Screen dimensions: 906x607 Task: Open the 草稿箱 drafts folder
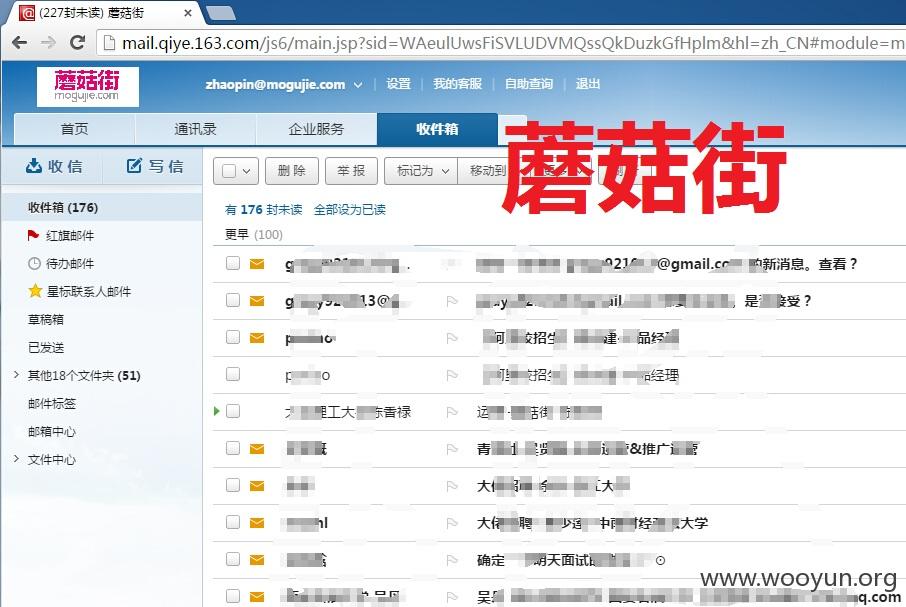point(46,319)
